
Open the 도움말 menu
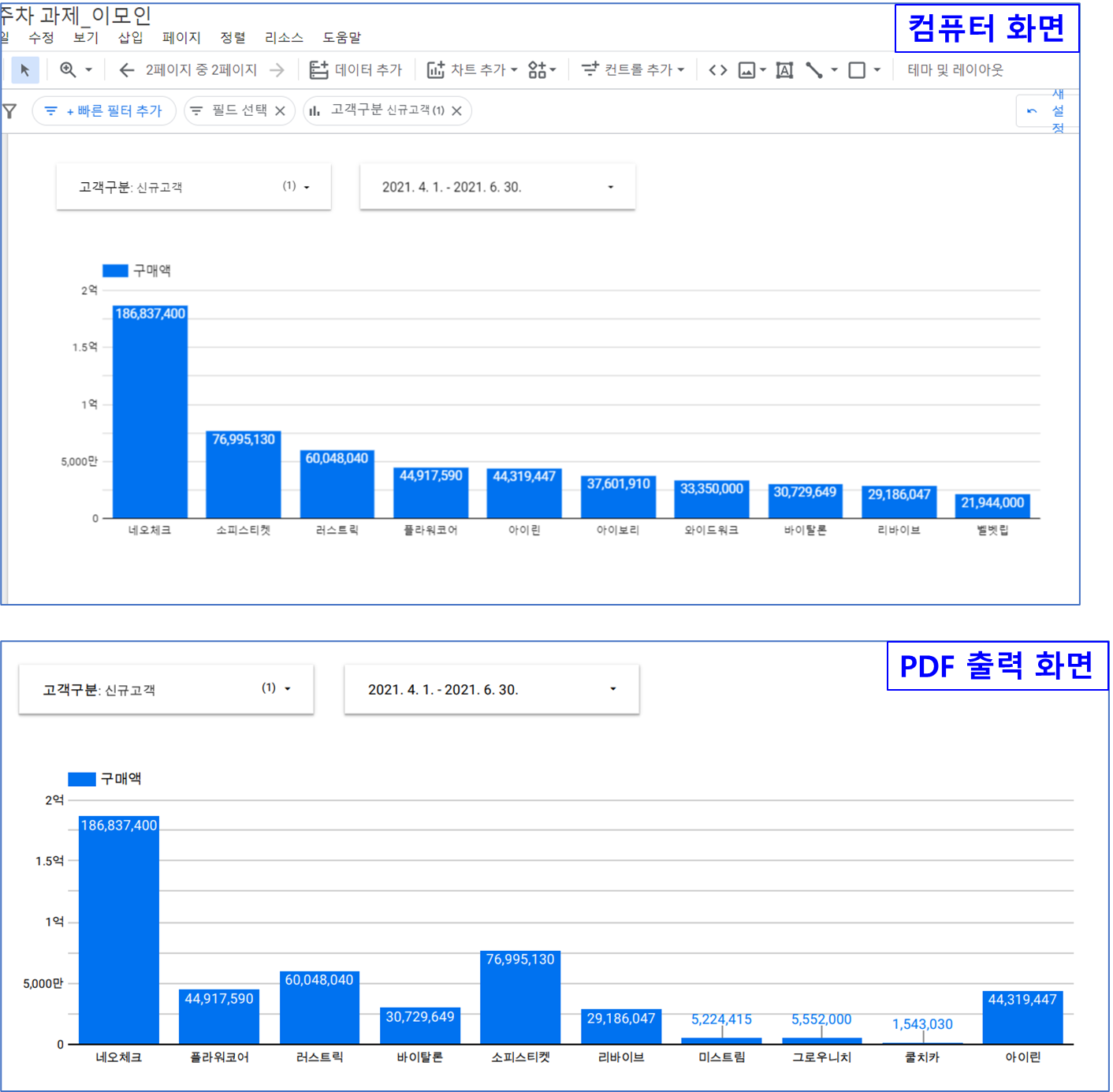[x=341, y=38]
